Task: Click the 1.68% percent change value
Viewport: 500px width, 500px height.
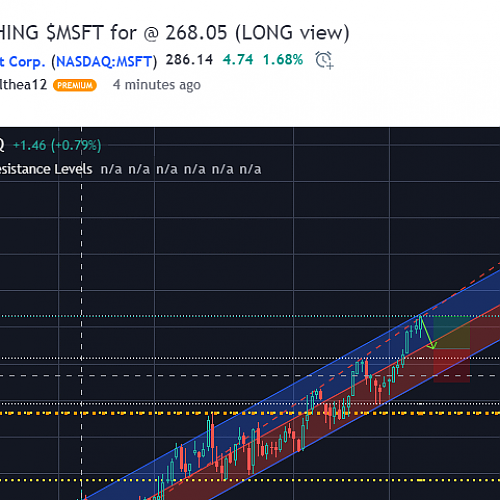Action: [283, 60]
